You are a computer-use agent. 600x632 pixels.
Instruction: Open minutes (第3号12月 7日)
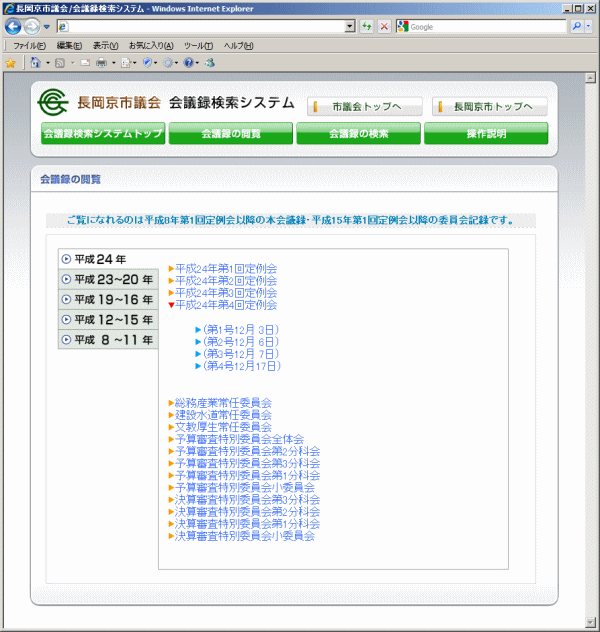(x=241, y=354)
